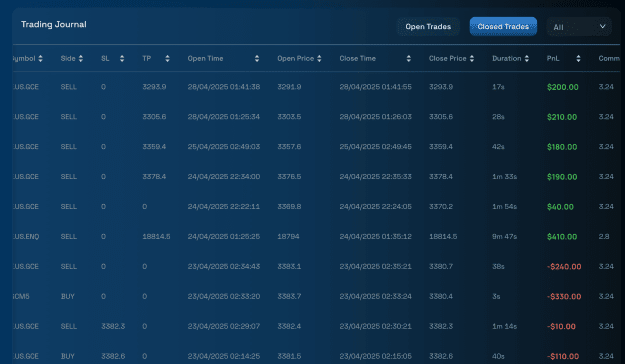Click SL value 3382.3
Viewport: 625px width, 364px height.
click(x=113, y=326)
